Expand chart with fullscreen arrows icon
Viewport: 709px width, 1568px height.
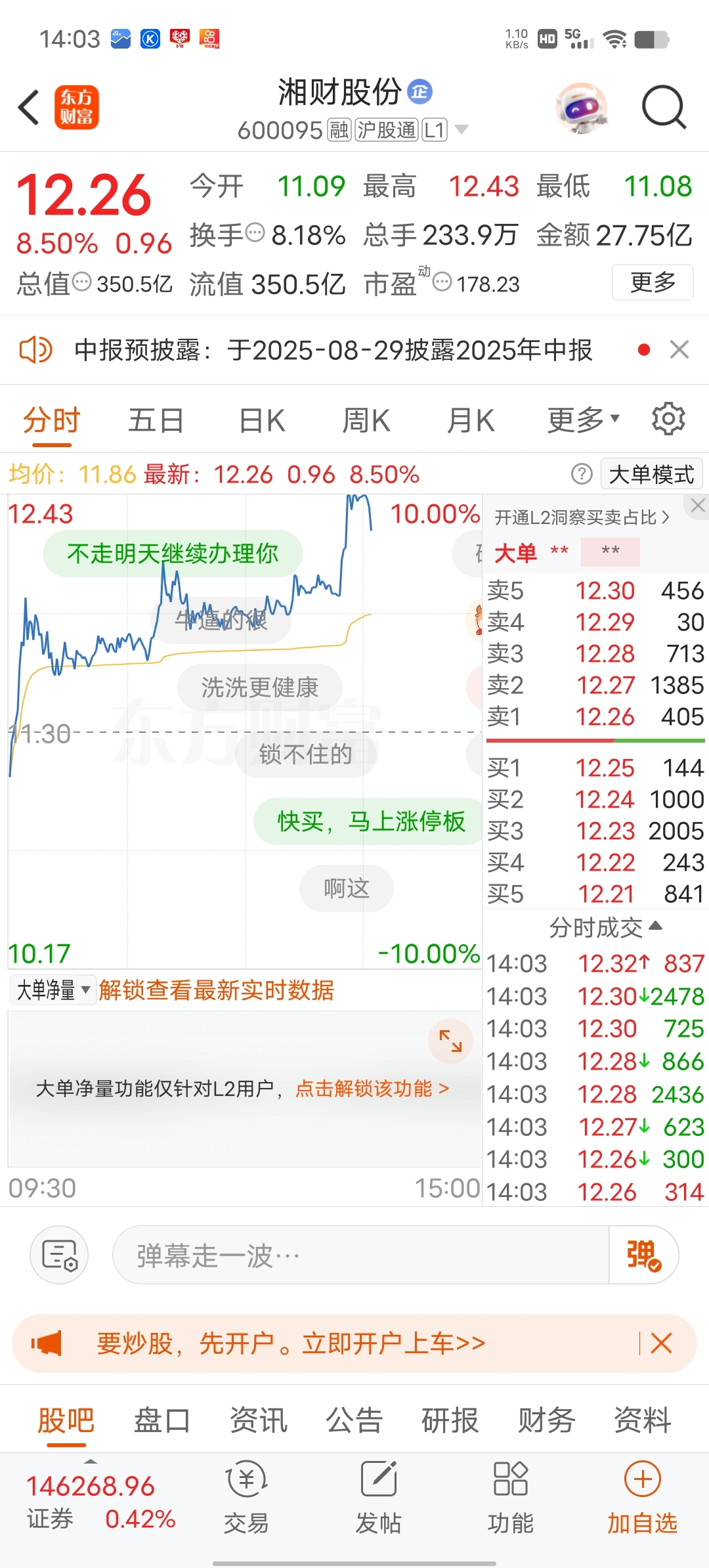pyautogui.click(x=450, y=1041)
